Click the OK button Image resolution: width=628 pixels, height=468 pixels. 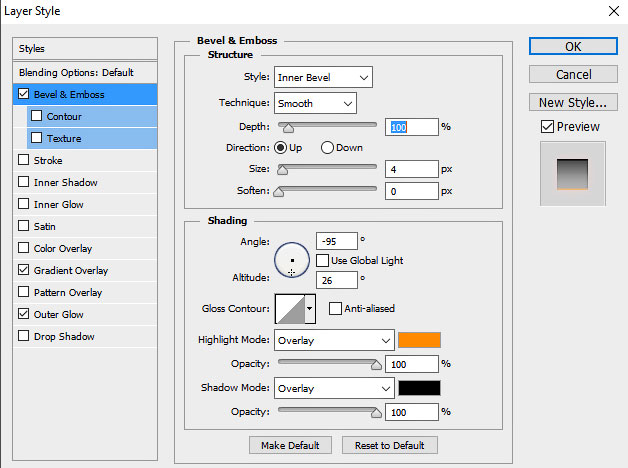click(x=573, y=46)
